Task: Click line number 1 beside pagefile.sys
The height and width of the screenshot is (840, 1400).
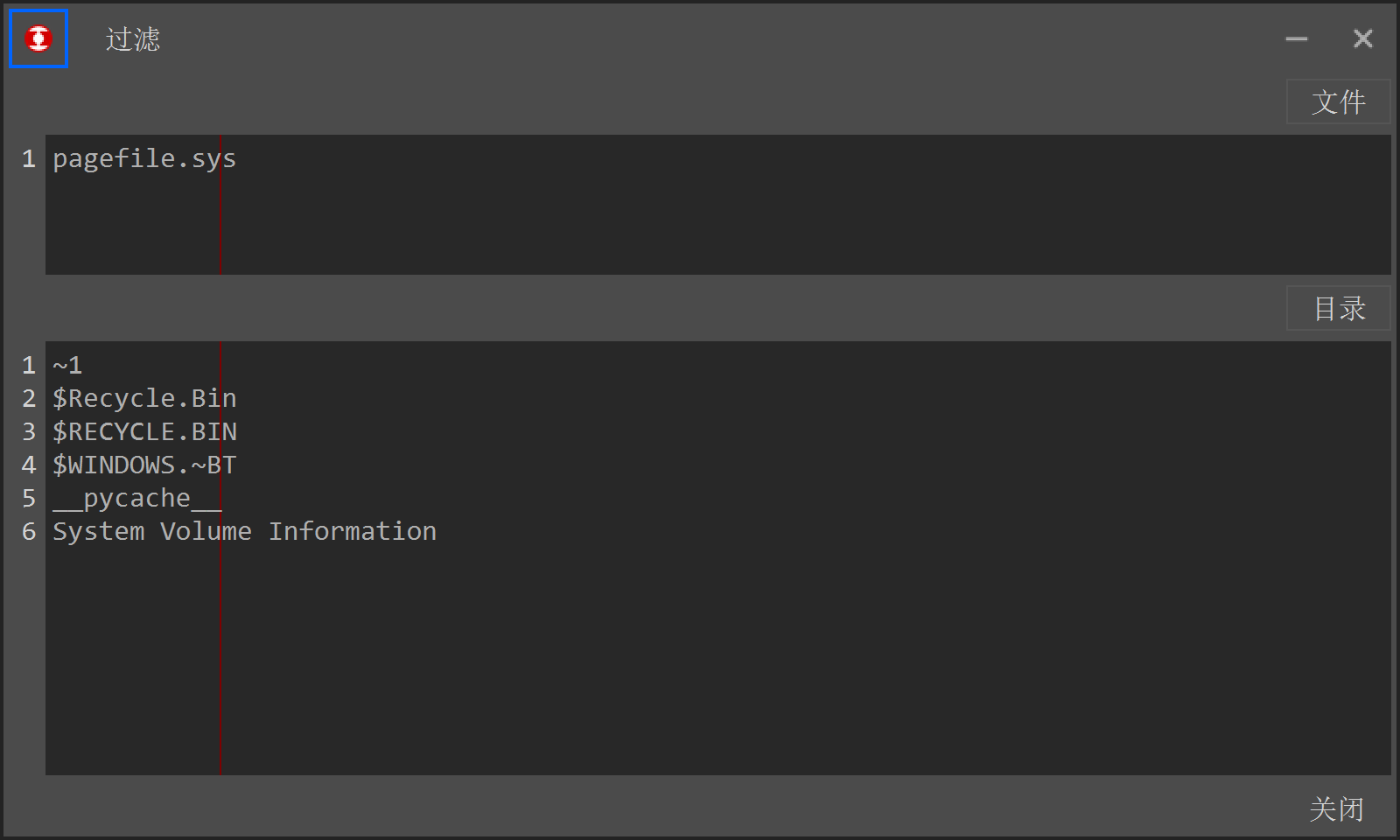Action: pyautogui.click(x=29, y=159)
